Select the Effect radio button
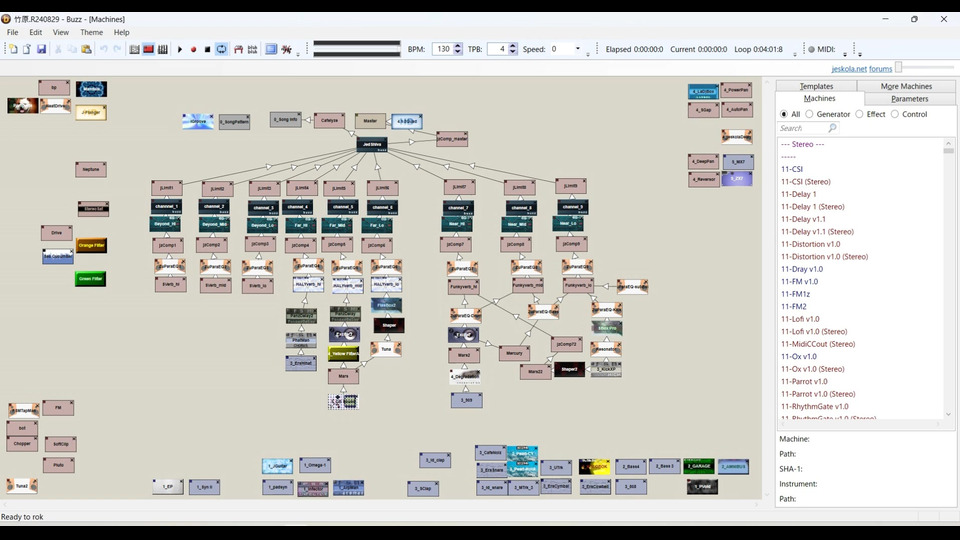This screenshot has width=960, height=540. [x=859, y=114]
